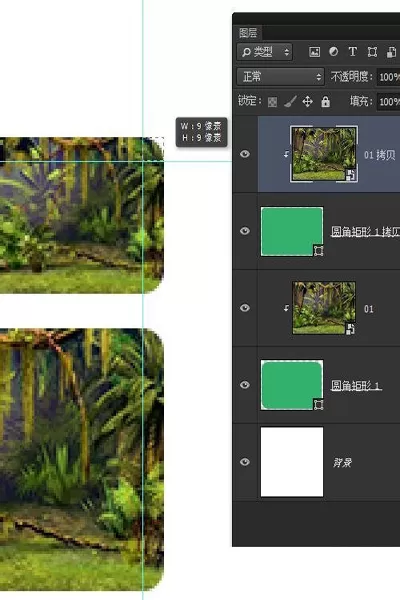Click the 01 layer name

pyautogui.click(x=369, y=309)
